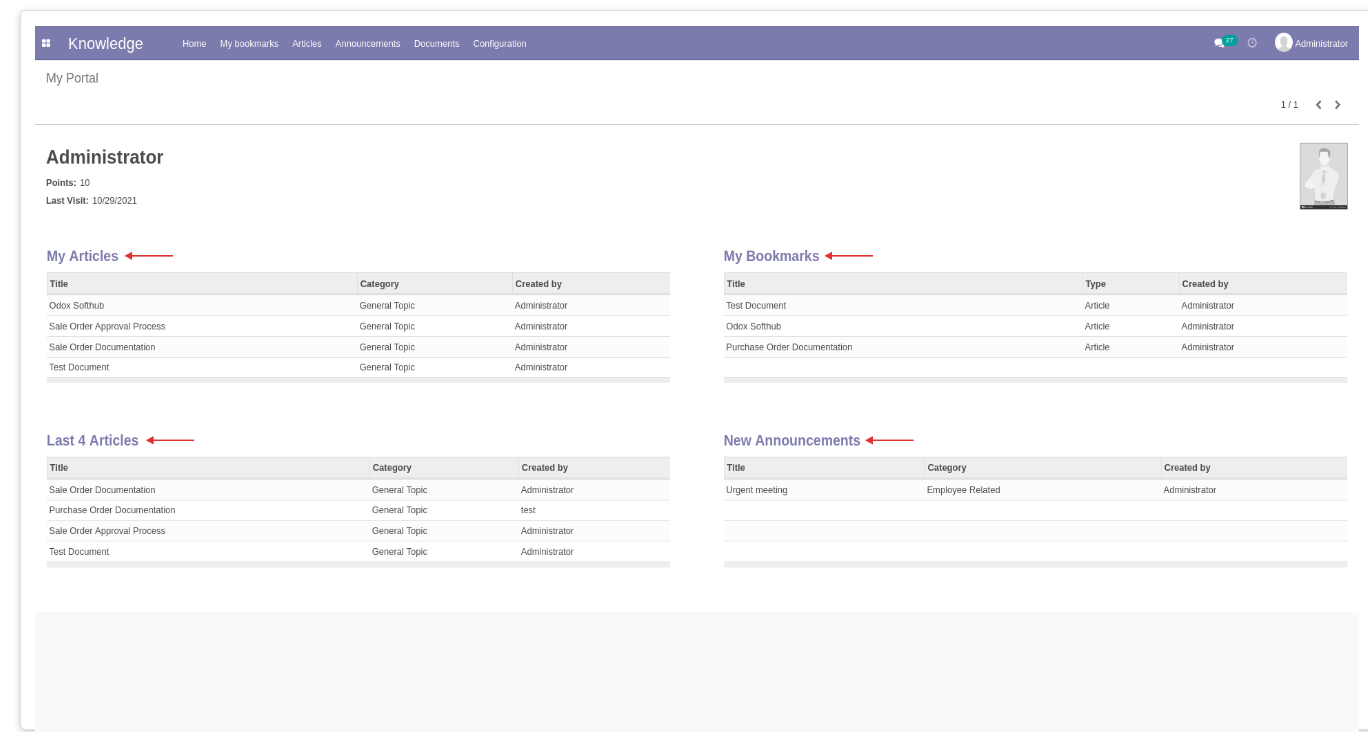Image resolution: width=1368 pixels, height=732 pixels.
Task: Open Sale Order Approval Process in My Articles
Action: 358,326
